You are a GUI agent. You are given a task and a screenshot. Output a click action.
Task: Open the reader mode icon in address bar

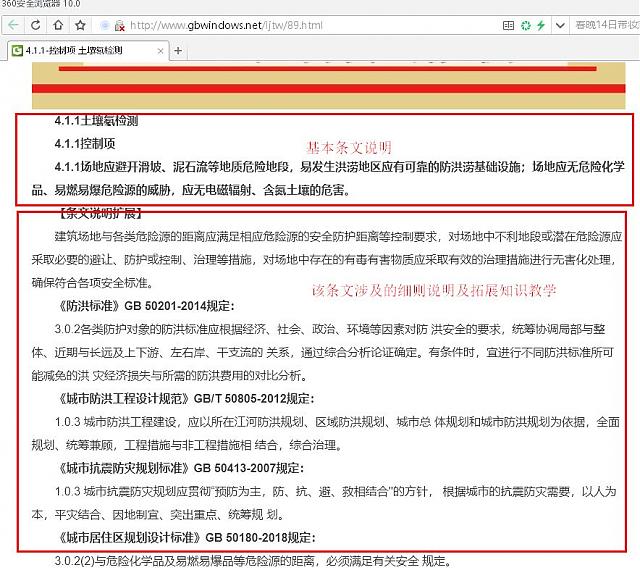508,25
